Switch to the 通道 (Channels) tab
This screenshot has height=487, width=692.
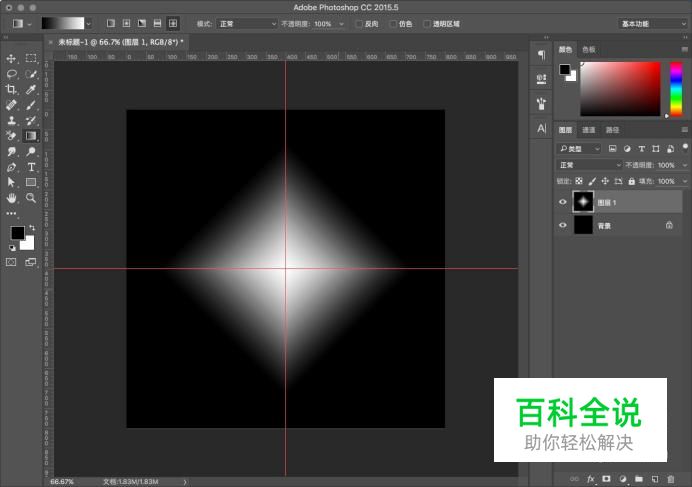589,130
